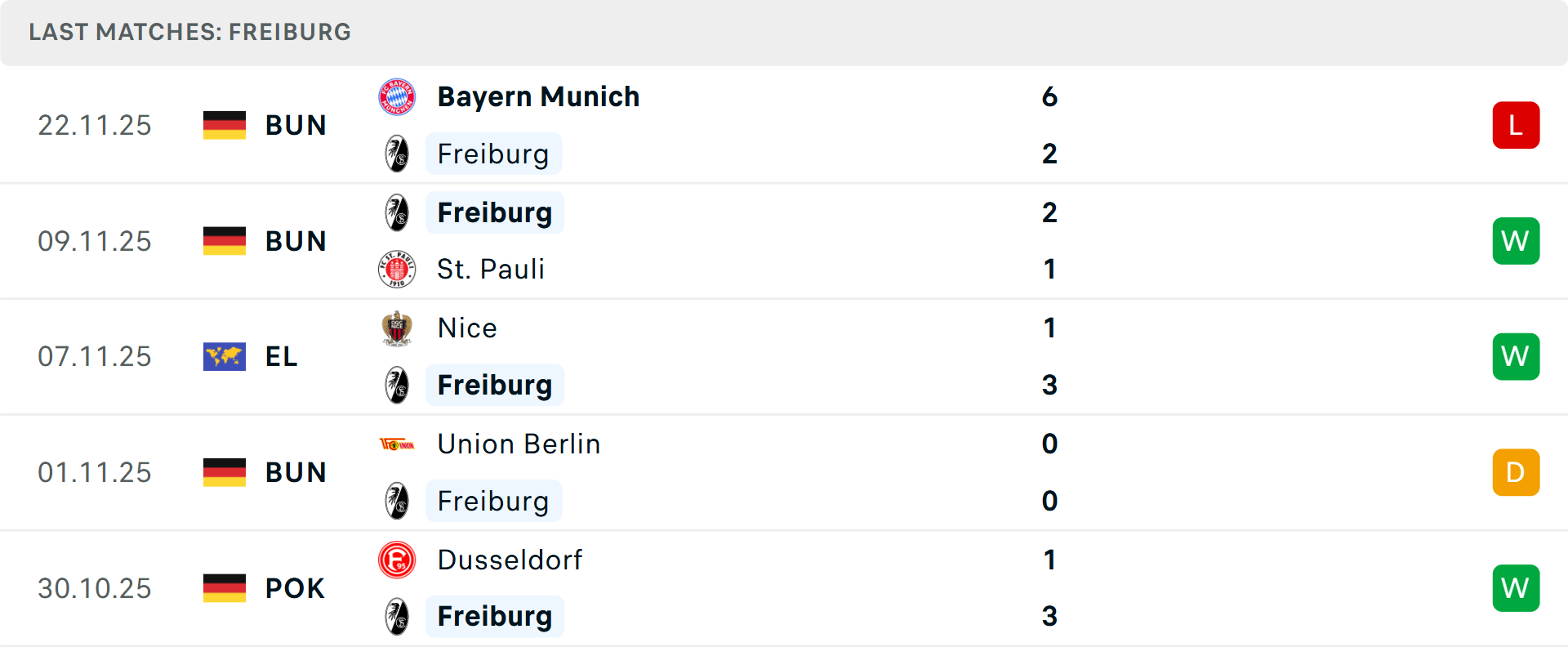Viewport: 1568px width, 647px height.
Task: Open the Freiburg team page link
Action: click(494, 212)
